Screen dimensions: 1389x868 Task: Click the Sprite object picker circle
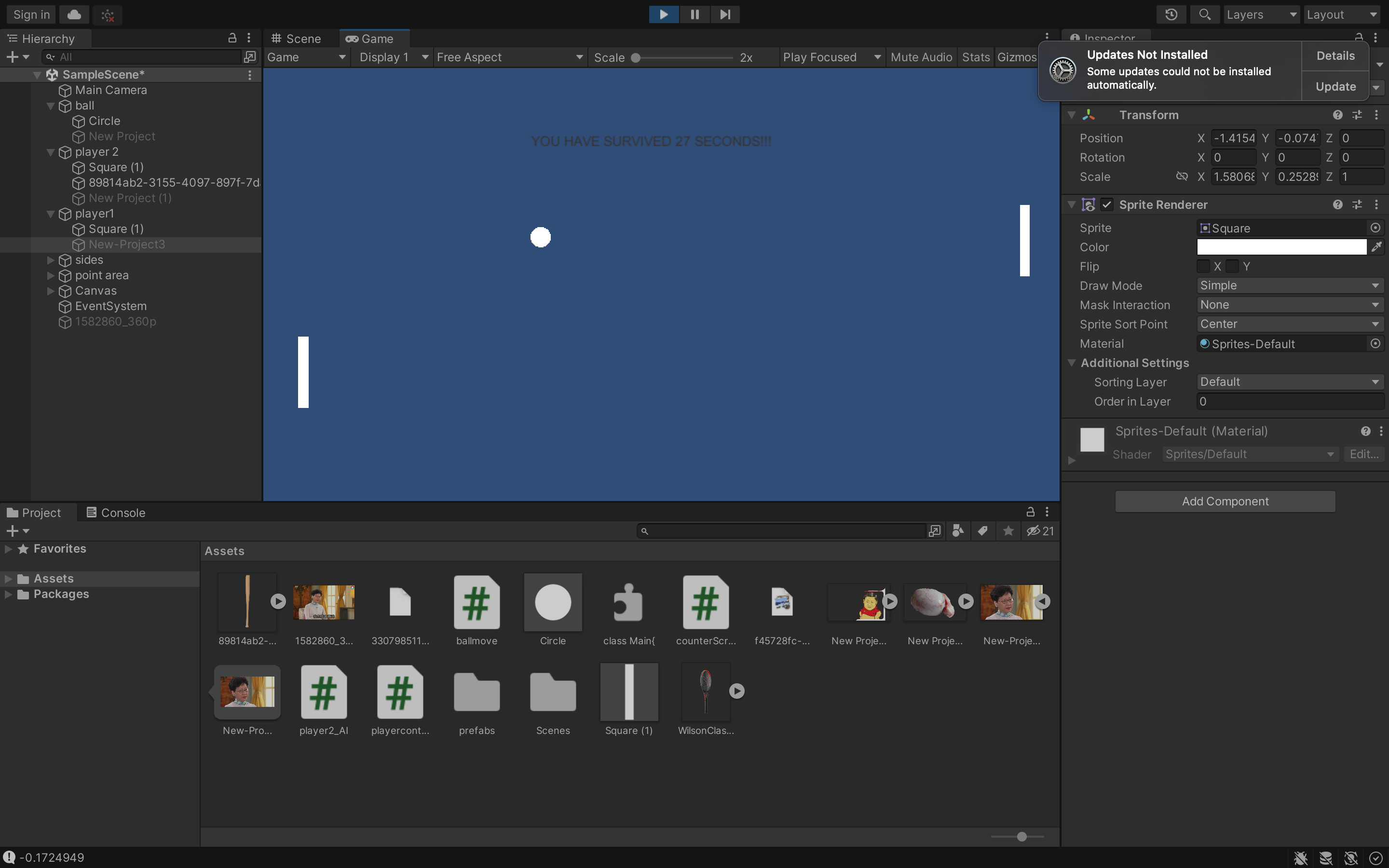click(1375, 228)
